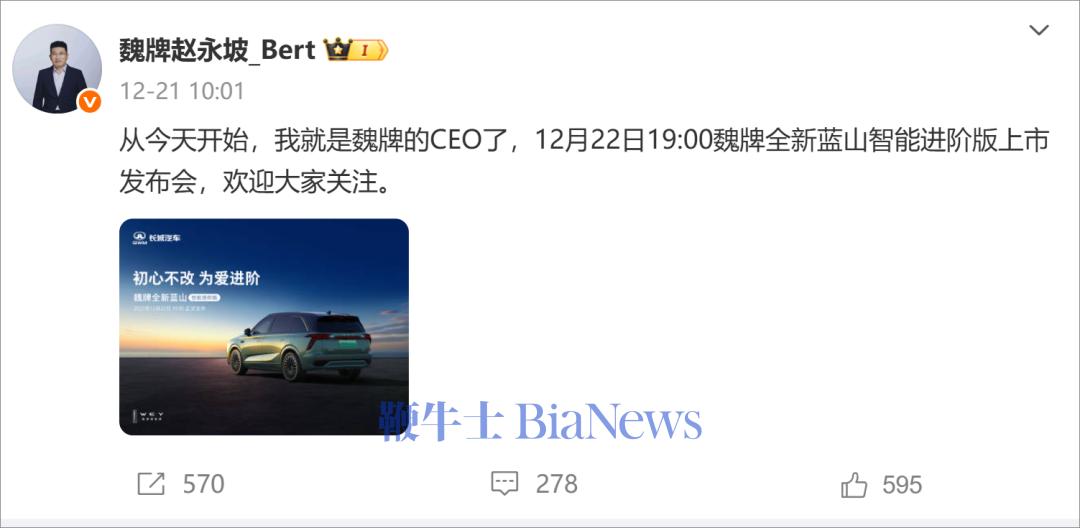Expand the post options chevron
This screenshot has width=1080, height=528.
coord(1038,30)
